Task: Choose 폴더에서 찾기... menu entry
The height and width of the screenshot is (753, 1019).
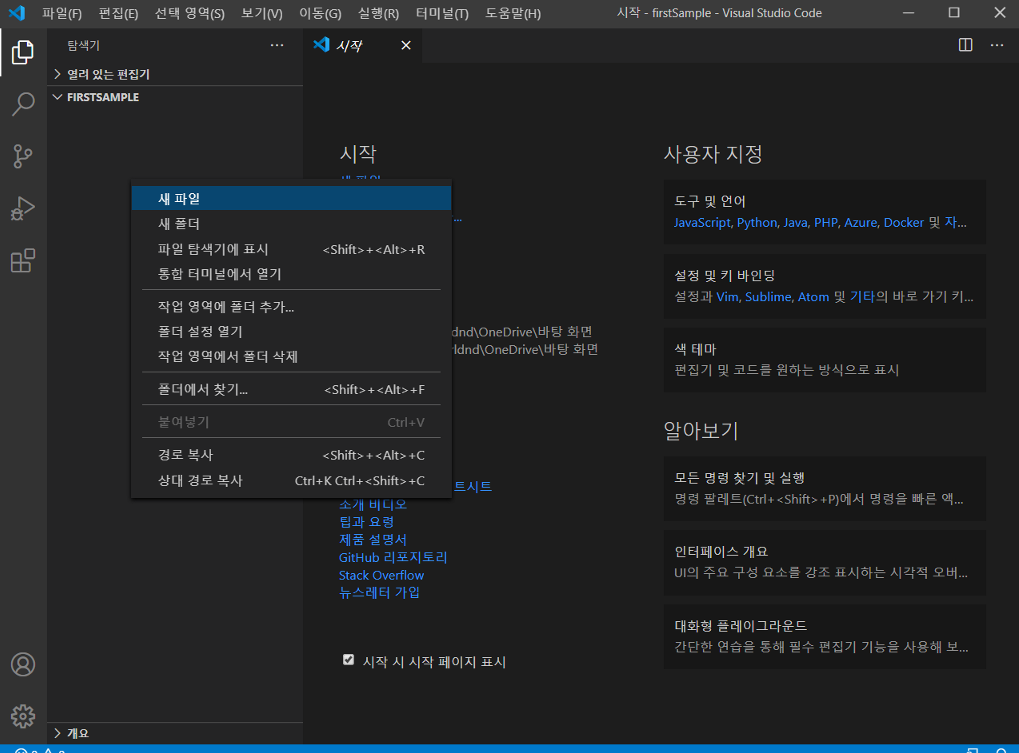Action: coord(291,389)
